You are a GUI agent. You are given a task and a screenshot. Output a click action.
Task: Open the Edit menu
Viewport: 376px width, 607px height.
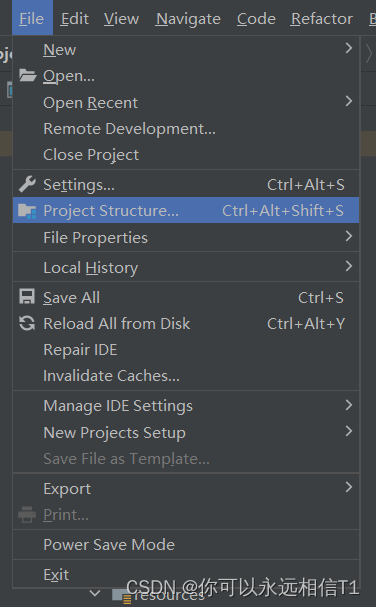point(75,19)
